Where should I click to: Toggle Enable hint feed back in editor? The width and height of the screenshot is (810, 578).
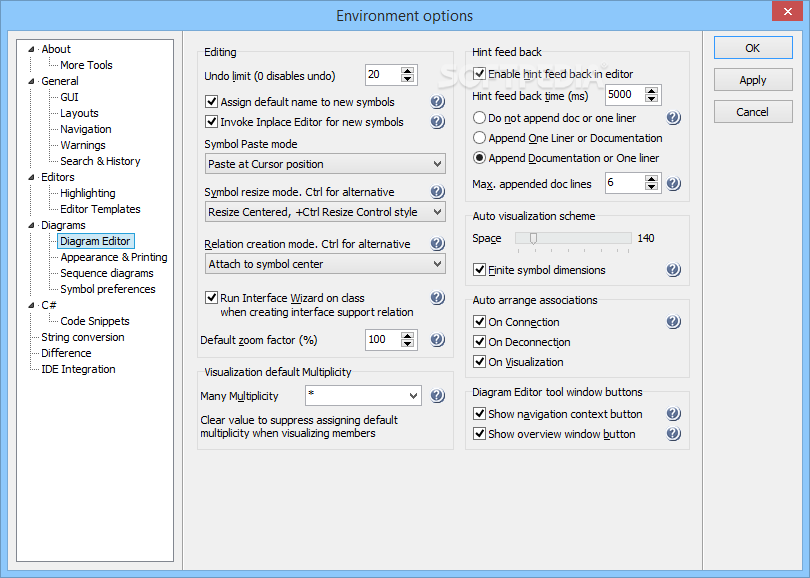point(479,74)
